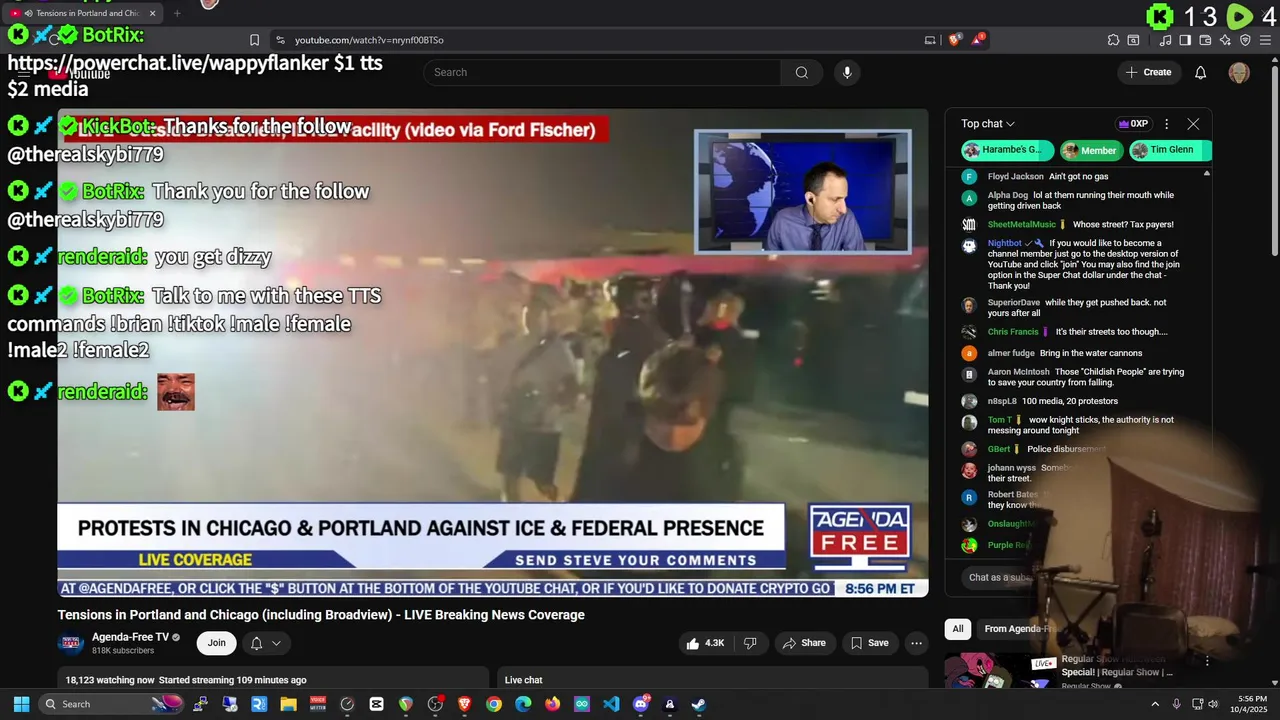Click the YouTube search magnifier button
This screenshot has height=720, width=1280.
(x=801, y=72)
